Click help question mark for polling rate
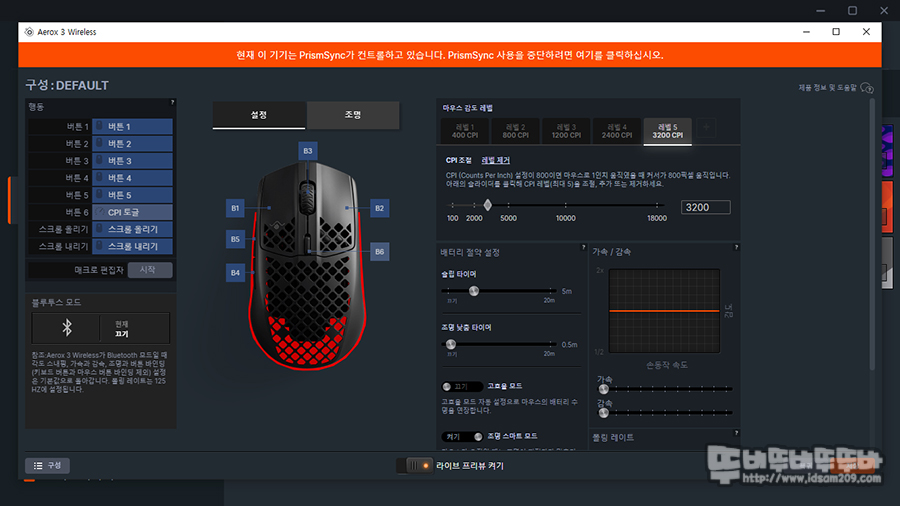Image resolution: width=900 pixels, height=506 pixels. tap(736, 433)
